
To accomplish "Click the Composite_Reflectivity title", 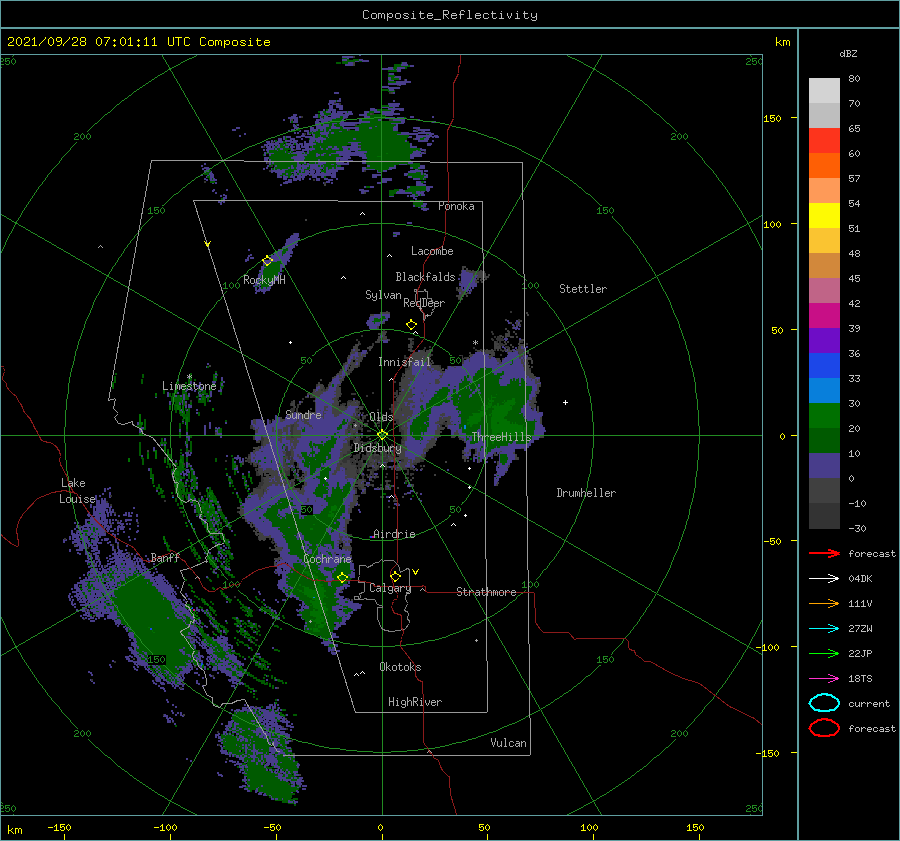I will [x=449, y=15].
